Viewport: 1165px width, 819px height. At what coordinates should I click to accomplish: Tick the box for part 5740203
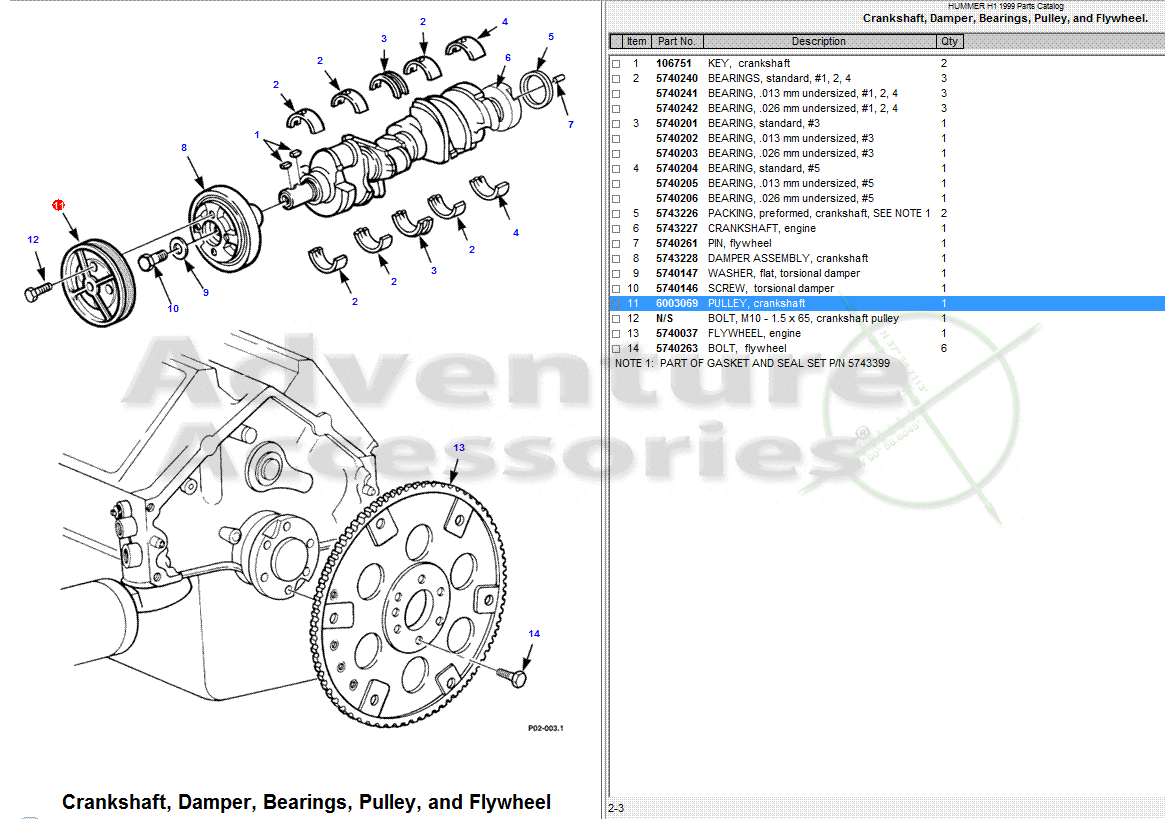(616, 154)
